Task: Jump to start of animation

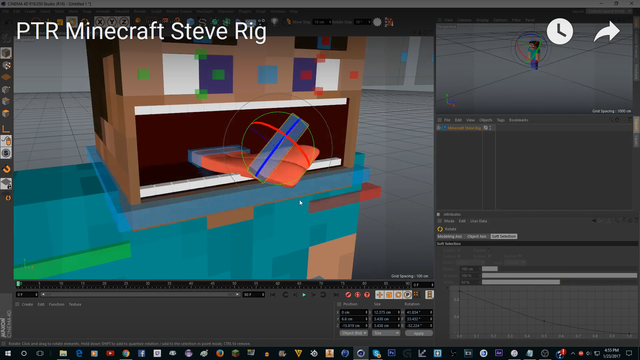Action: pos(273,295)
